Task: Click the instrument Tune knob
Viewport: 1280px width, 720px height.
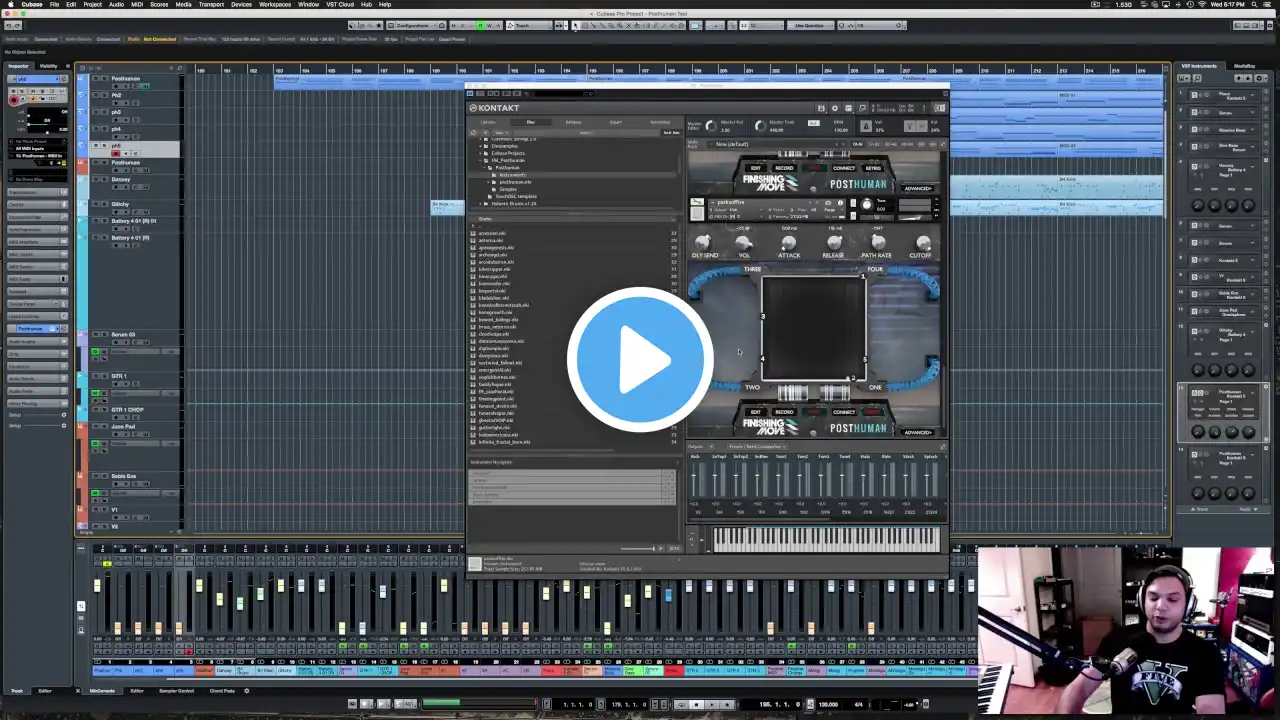Action: click(x=866, y=204)
